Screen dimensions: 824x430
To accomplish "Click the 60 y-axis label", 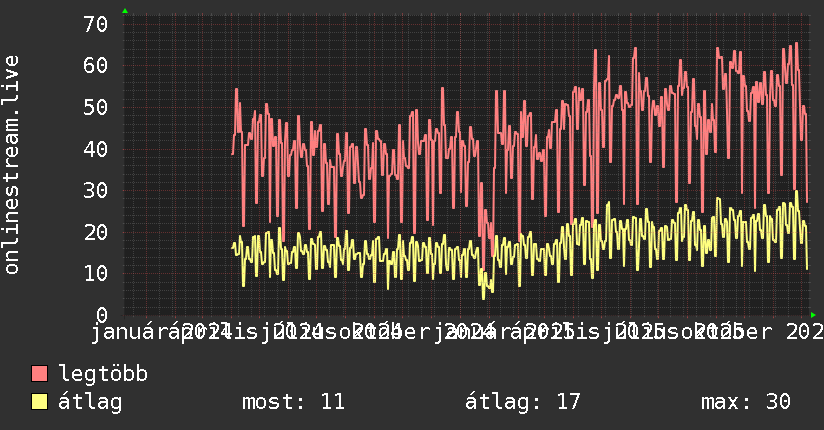I will tap(96, 66).
